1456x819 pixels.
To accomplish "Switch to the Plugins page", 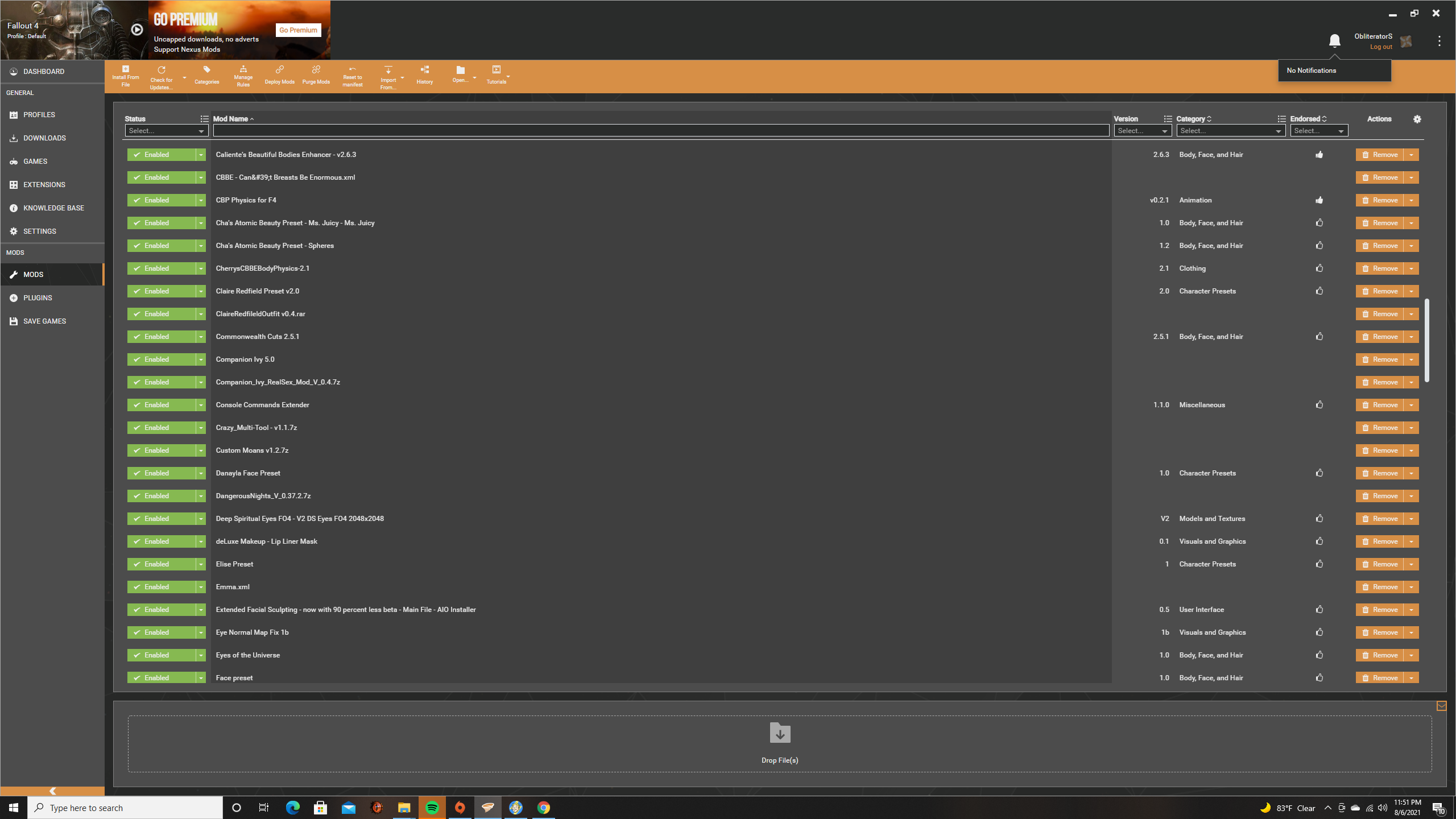I will click(52, 298).
